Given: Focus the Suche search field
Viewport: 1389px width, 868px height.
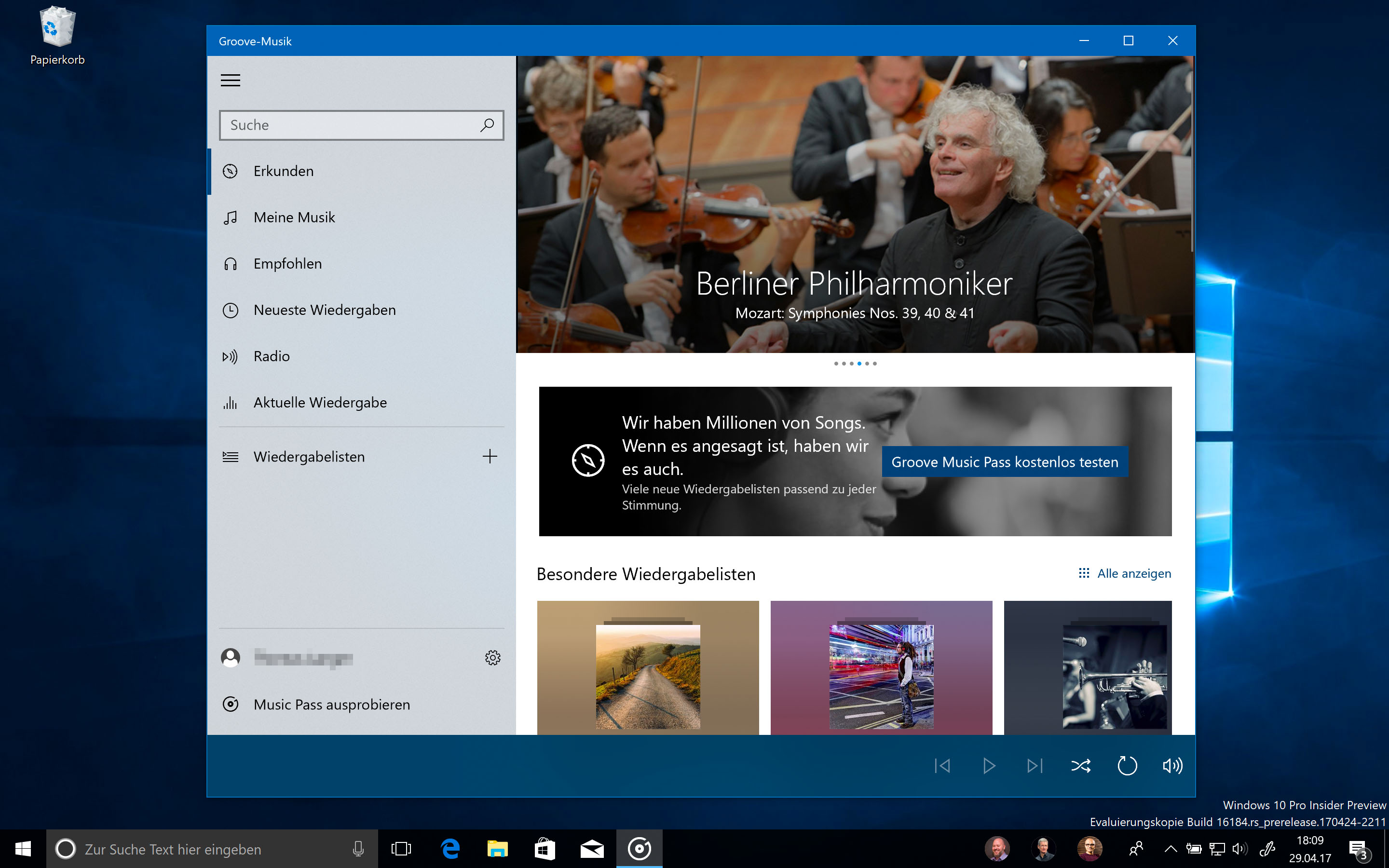Looking at the screenshot, I should tap(361, 125).
